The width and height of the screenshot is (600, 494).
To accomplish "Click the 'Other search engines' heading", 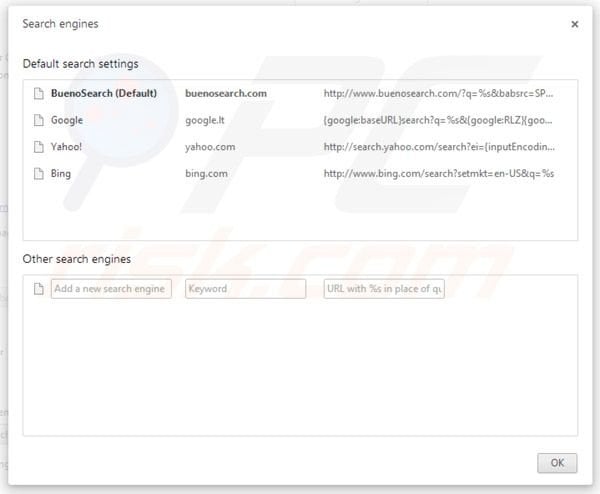I will (77, 259).
